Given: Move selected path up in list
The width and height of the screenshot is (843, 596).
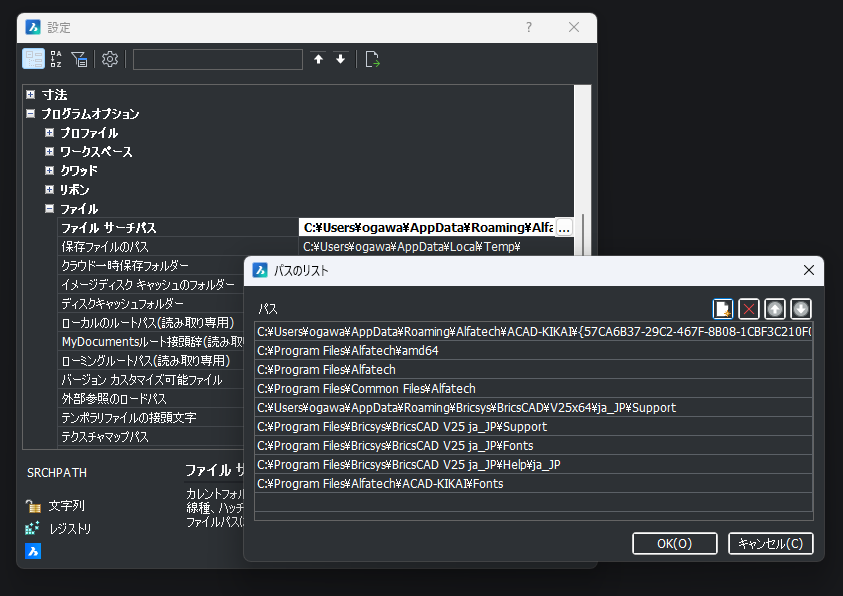Looking at the screenshot, I should pyautogui.click(x=775, y=309).
